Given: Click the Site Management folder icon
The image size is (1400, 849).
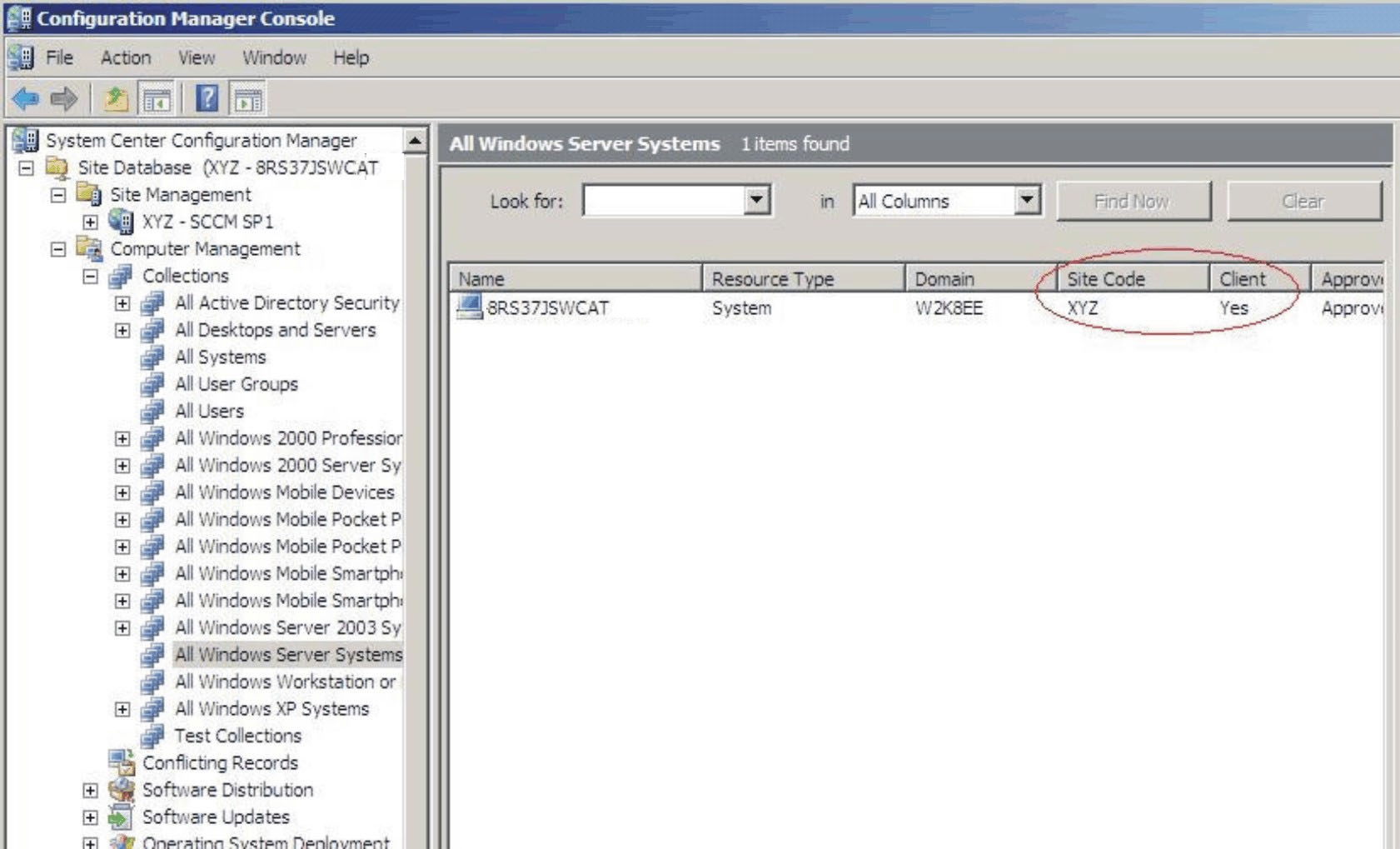Looking at the screenshot, I should [x=88, y=194].
